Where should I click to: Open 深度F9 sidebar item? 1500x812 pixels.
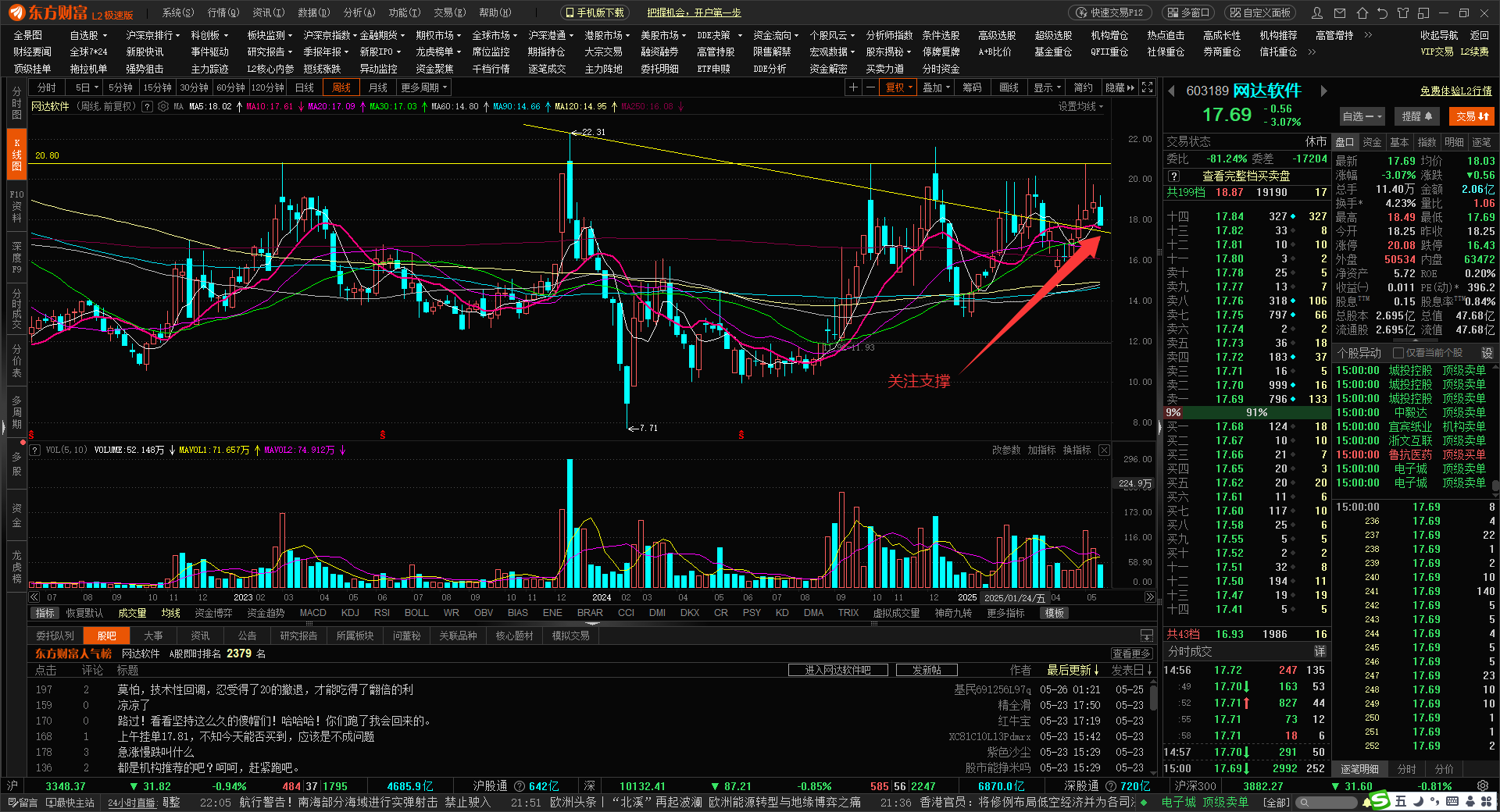[x=16, y=258]
